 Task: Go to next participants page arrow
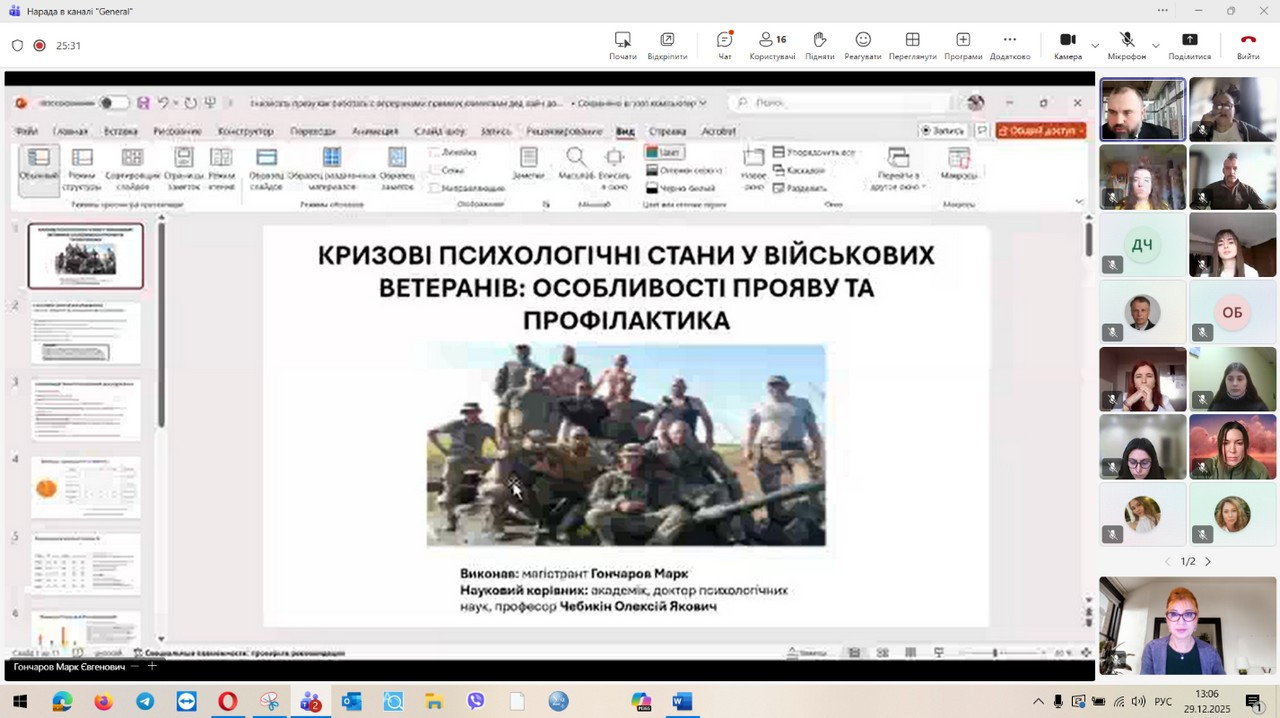(x=1208, y=561)
